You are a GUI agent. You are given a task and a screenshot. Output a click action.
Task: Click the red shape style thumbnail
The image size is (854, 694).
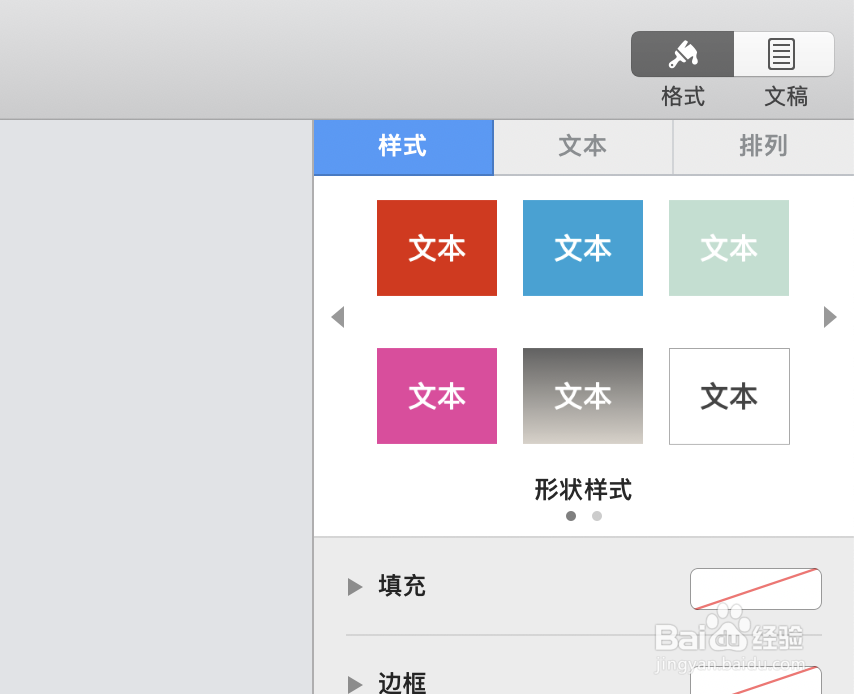coord(436,247)
